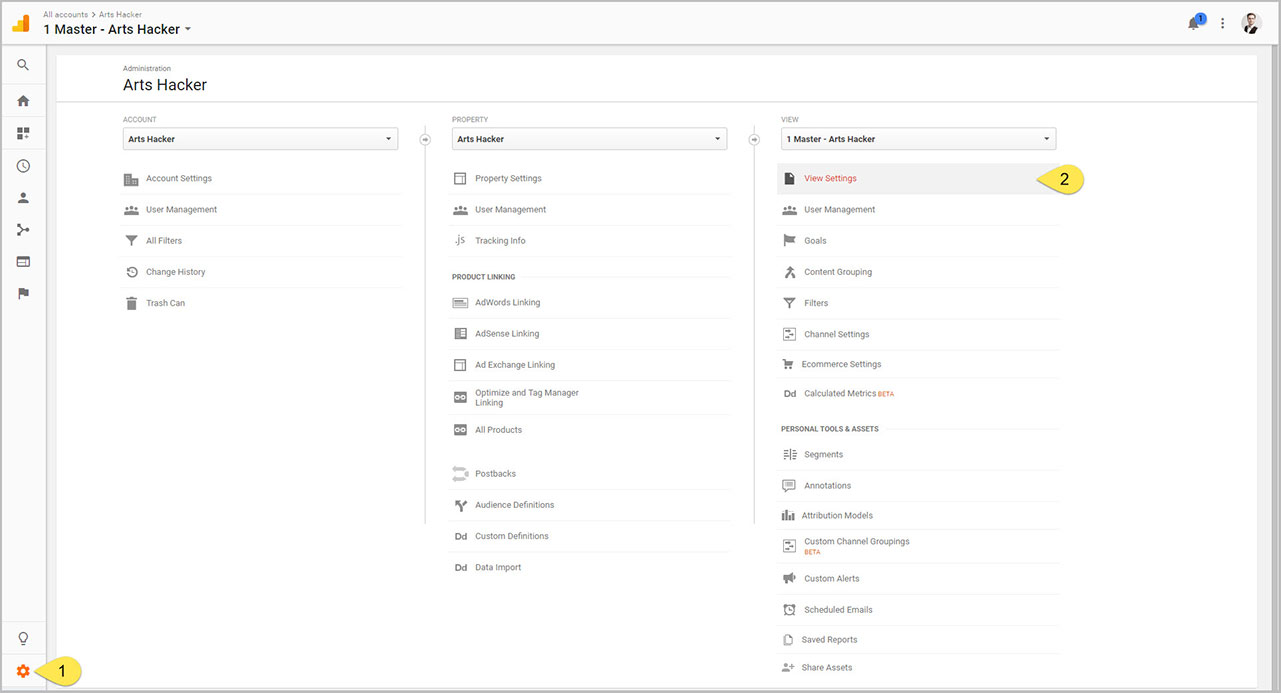Click All accounts breadcrumb
The height and width of the screenshot is (693, 1281).
point(65,15)
